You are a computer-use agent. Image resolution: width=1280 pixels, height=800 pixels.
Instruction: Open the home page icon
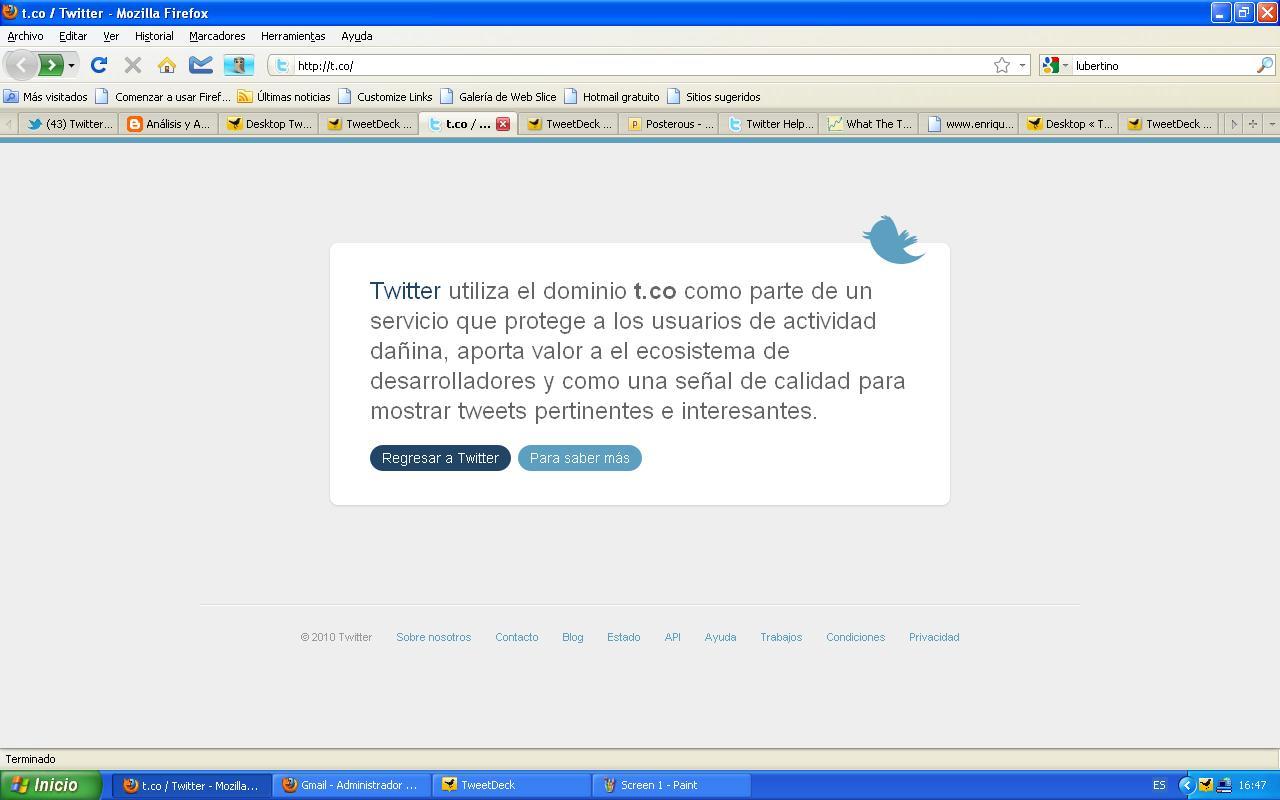point(166,65)
